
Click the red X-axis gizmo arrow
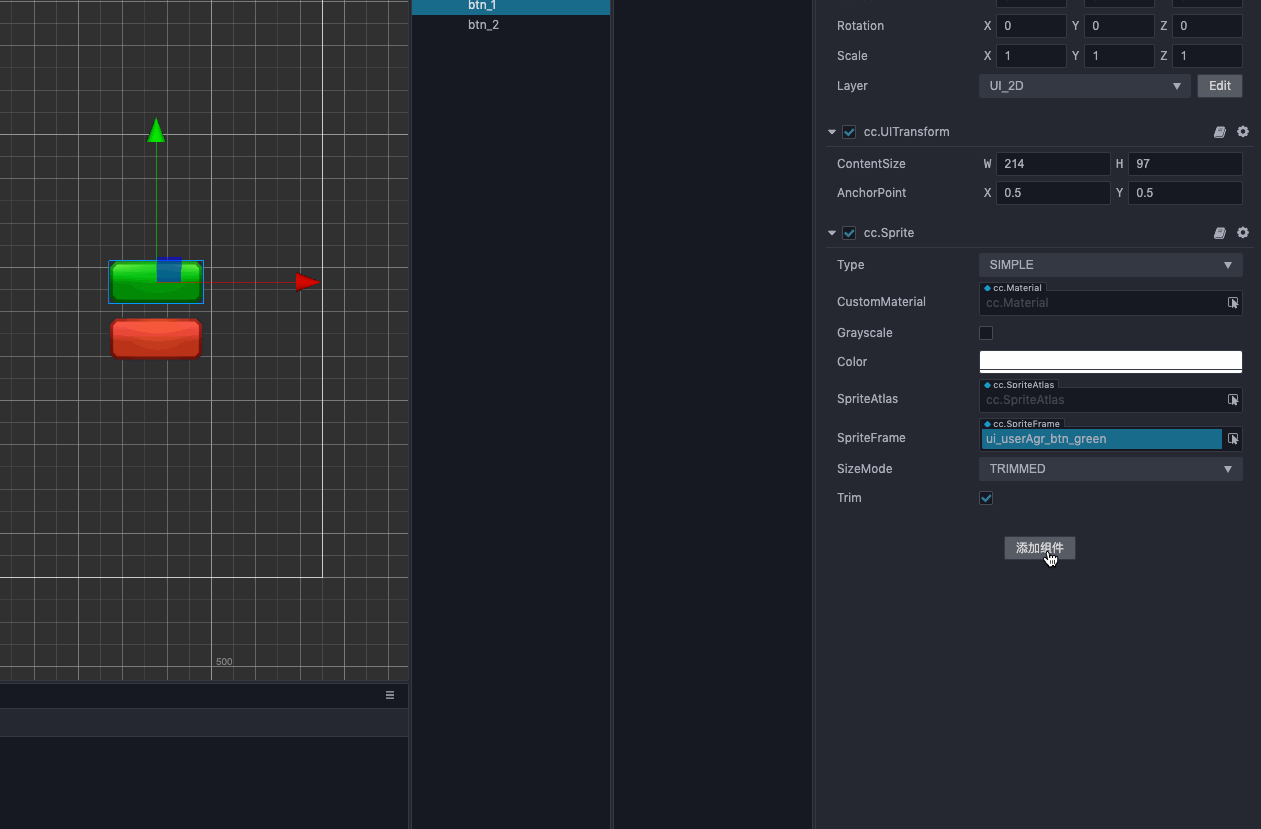307,282
